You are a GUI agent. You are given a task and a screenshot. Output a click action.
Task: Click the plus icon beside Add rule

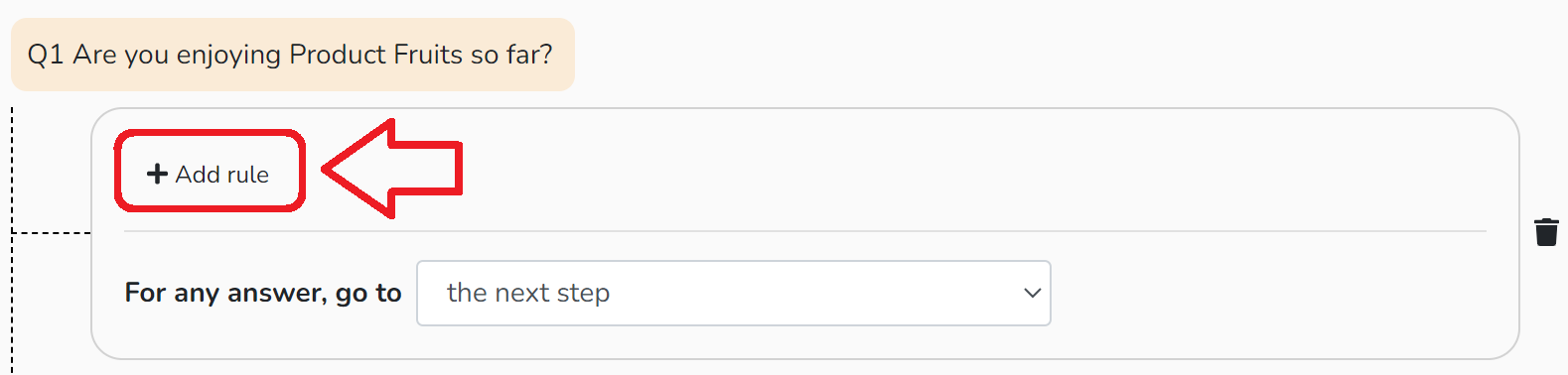coord(157,174)
